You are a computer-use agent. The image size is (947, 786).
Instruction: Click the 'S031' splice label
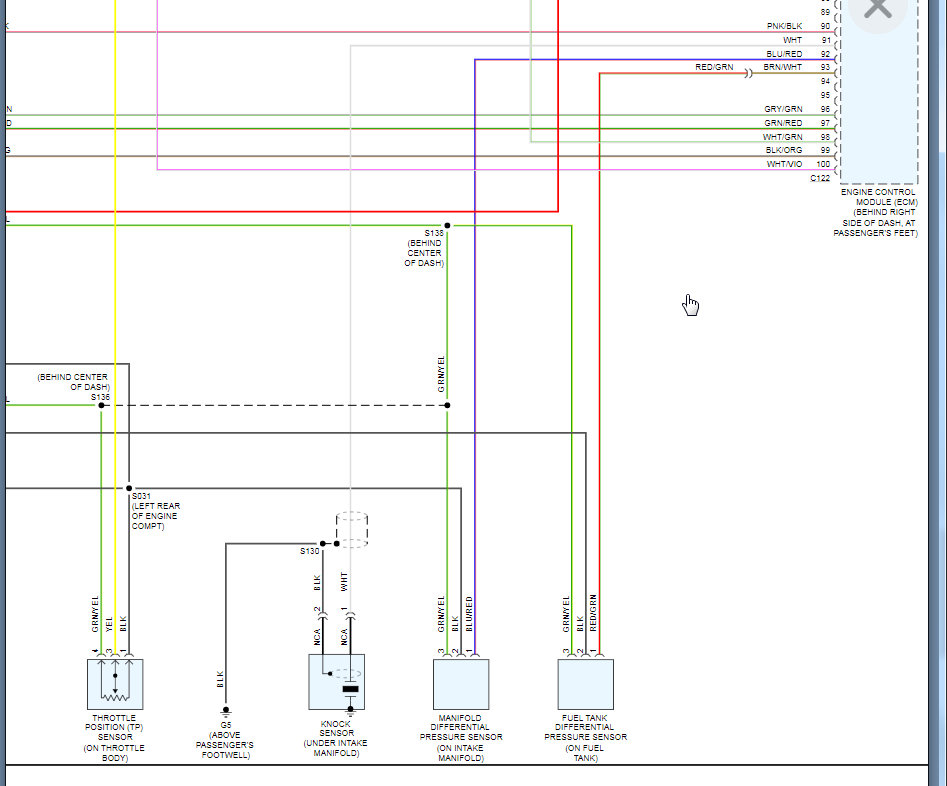click(141, 496)
